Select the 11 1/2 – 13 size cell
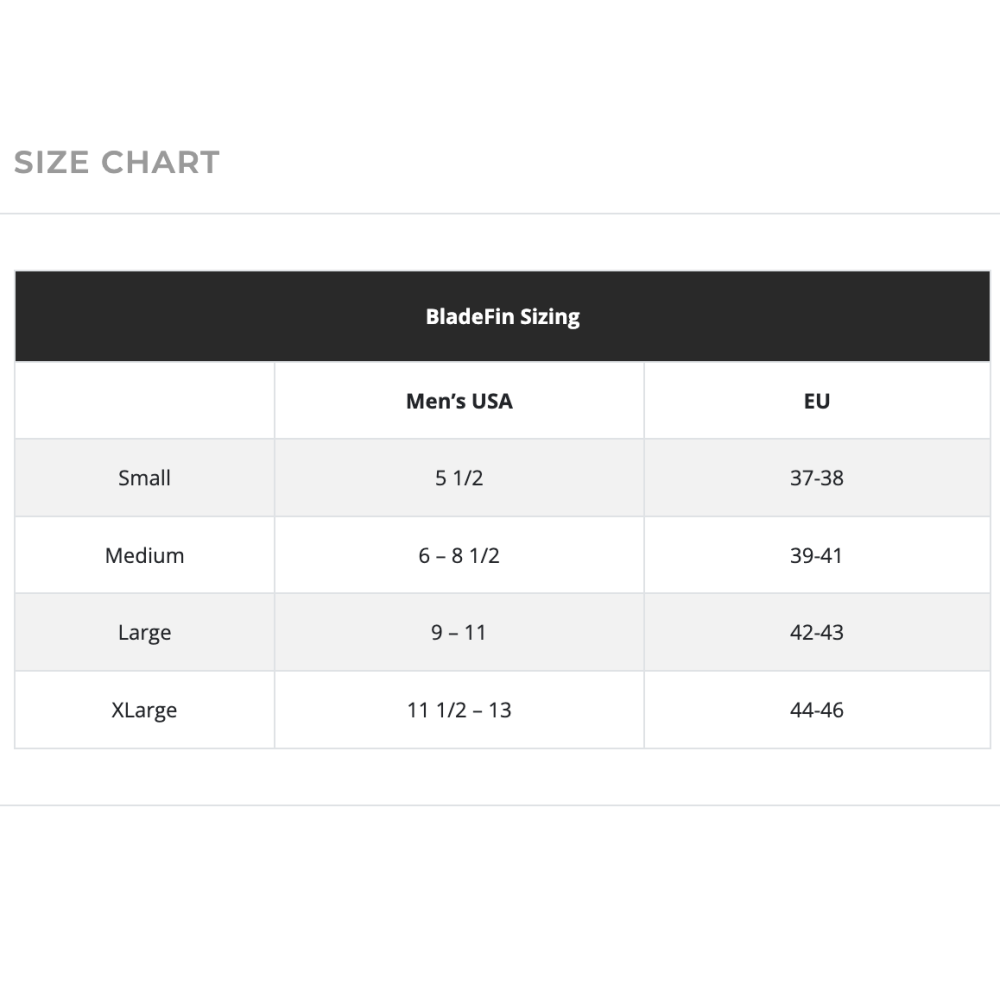Image resolution: width=1000 pixels, height=1000 pixels. pos(459,710)
